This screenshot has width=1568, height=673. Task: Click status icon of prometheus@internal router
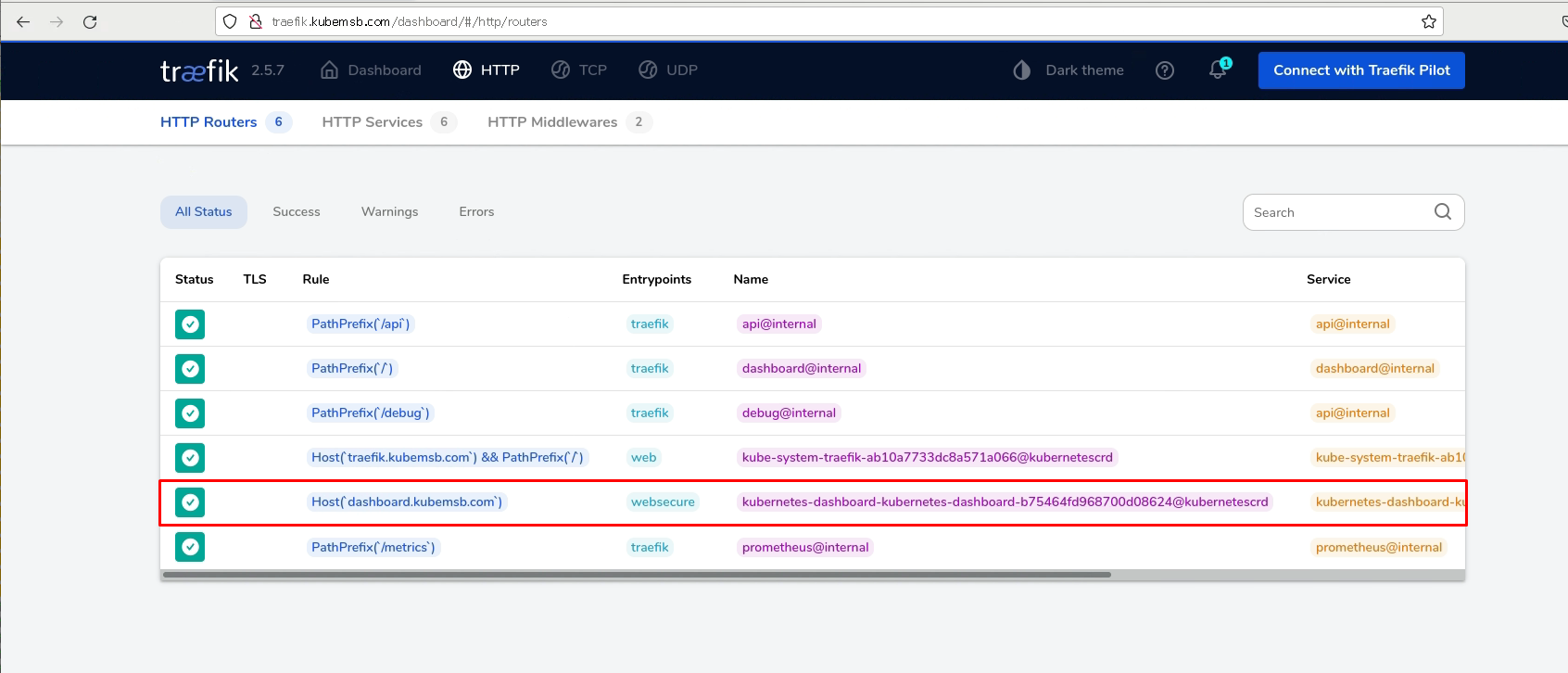point(190,547)
